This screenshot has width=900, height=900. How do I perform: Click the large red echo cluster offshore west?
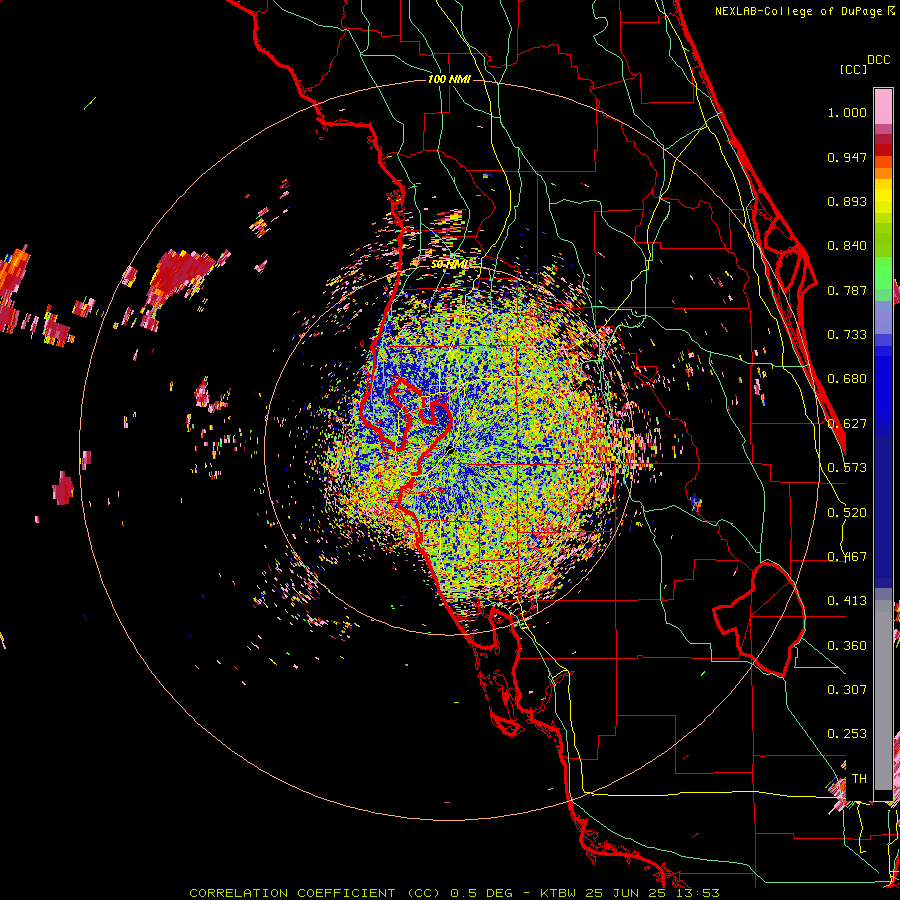178,276
